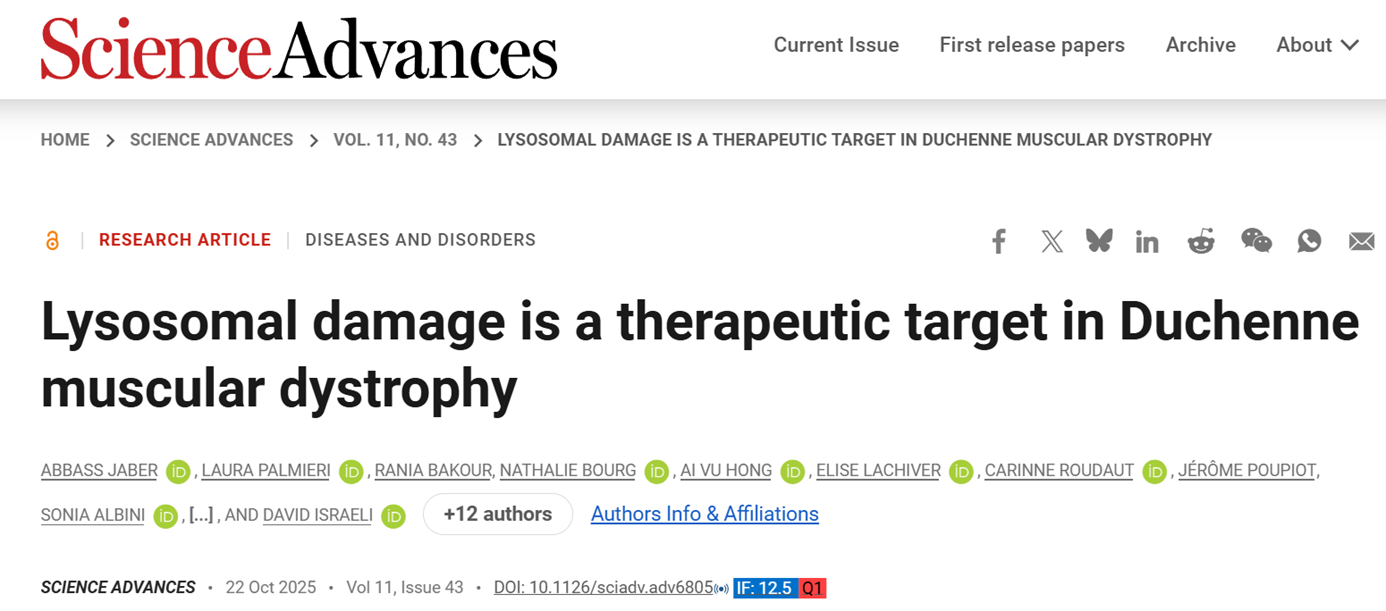The width and height of the screenshot is (1386, 611).
Task: Share the article on Facebook
Action: click(998, 241)
